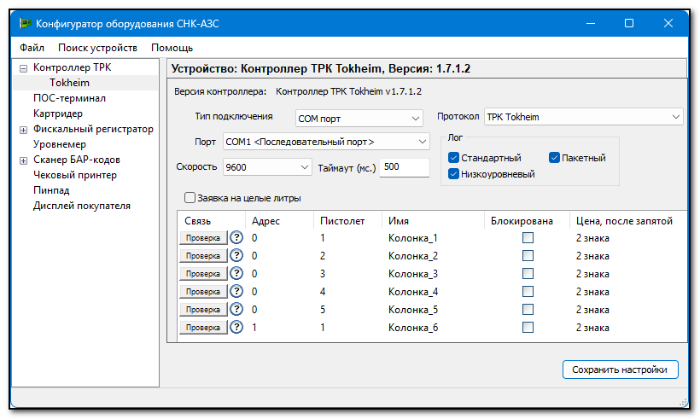Image resolution: width=700 pixels, height=419 pixels.
Task: Disable the Низкоуровневый log checkbox
Action: tap(453, 174)
